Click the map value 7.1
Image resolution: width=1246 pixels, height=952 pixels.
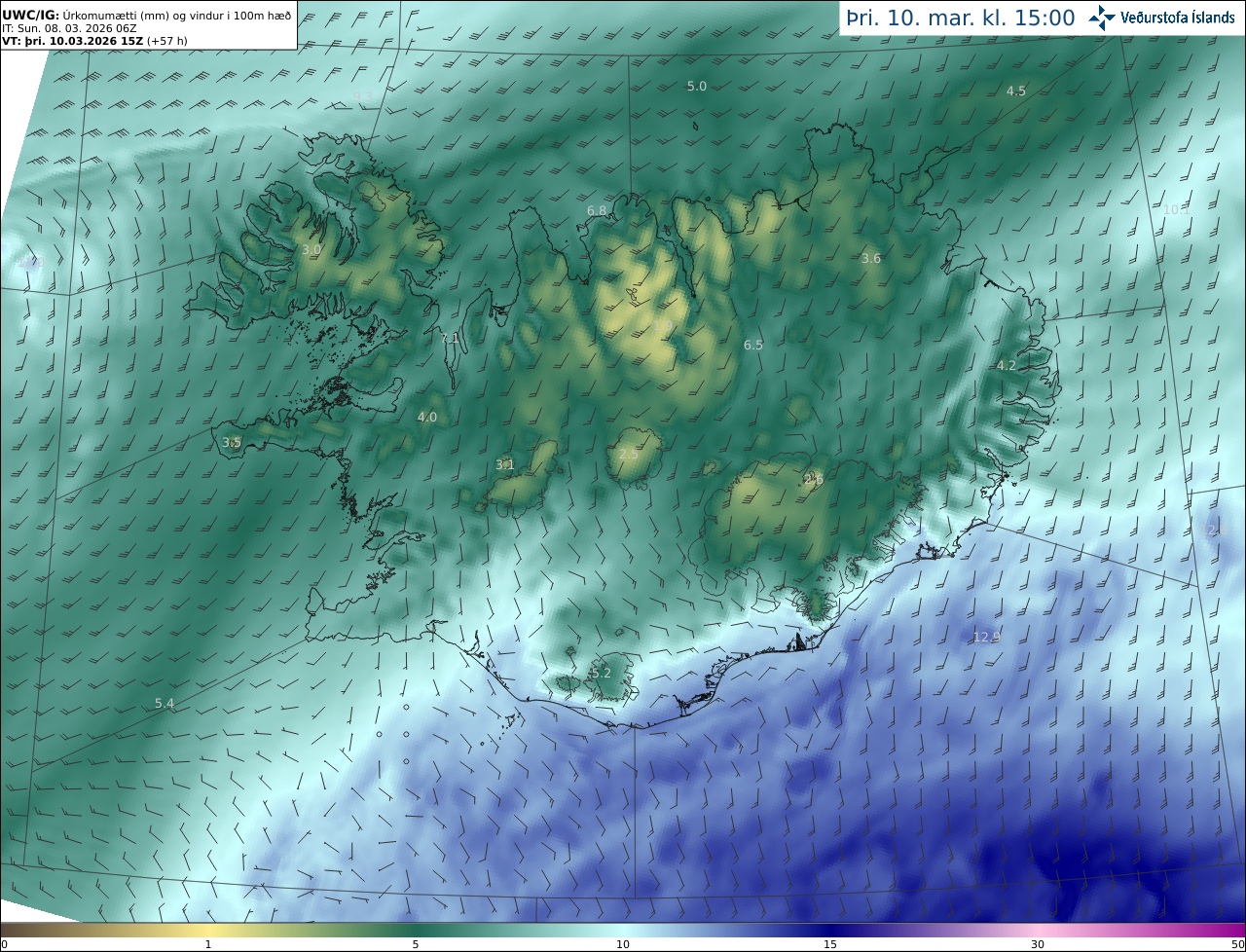450,339
